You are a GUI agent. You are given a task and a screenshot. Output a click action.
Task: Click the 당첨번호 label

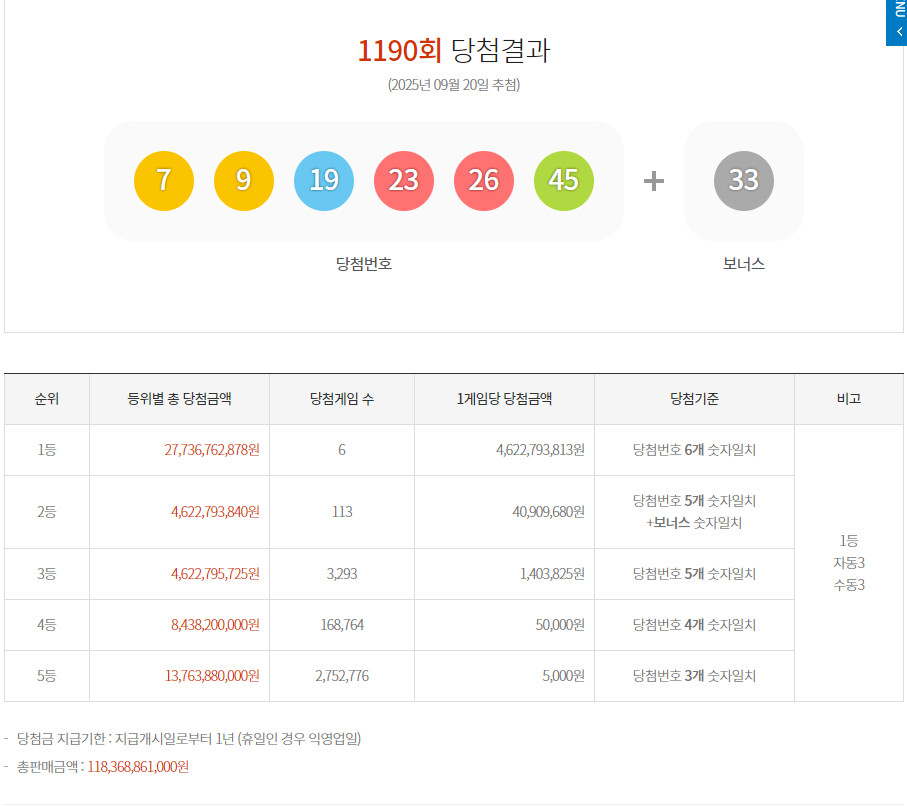tap(364, 264)
